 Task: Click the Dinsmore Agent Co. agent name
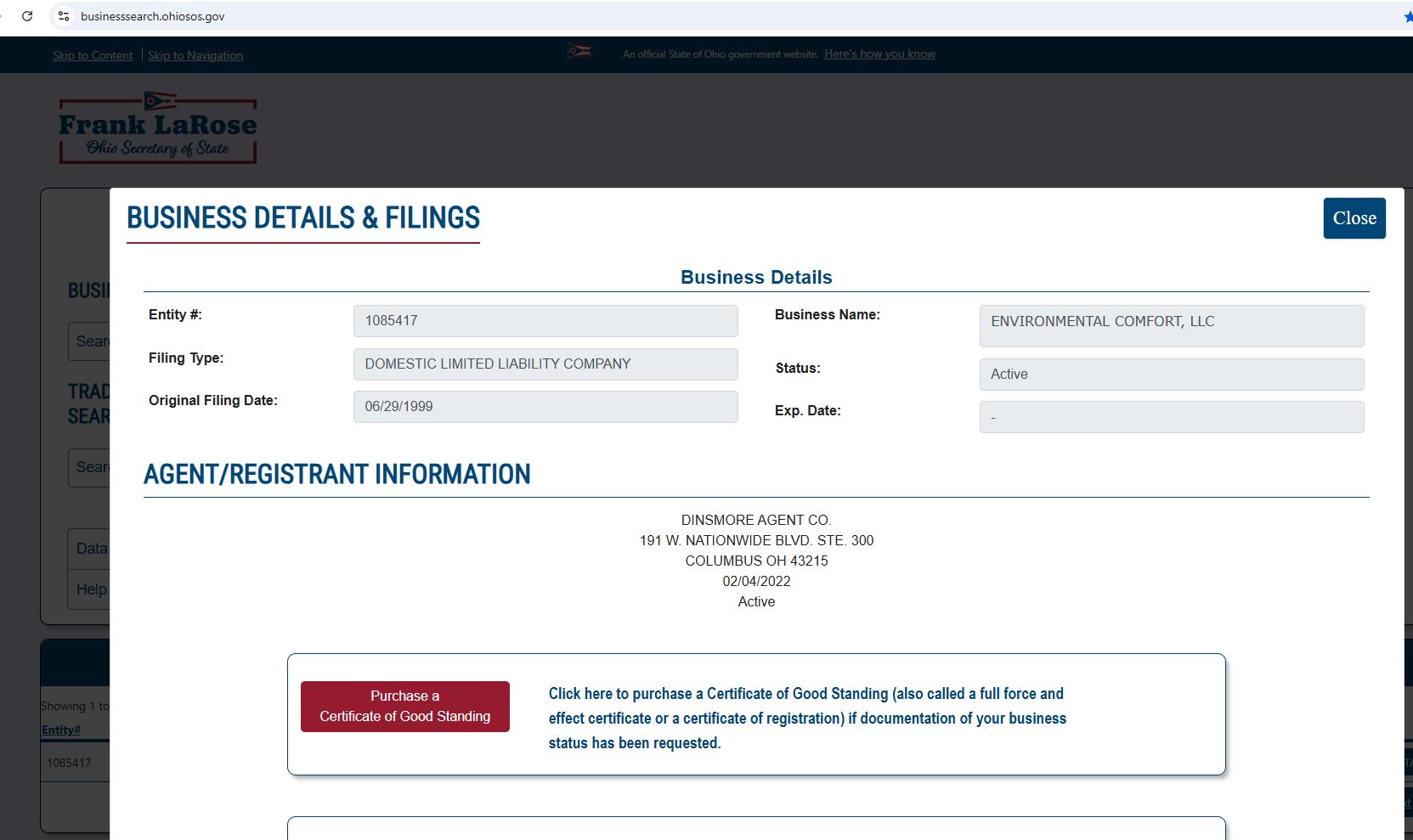tap(755, 520)
